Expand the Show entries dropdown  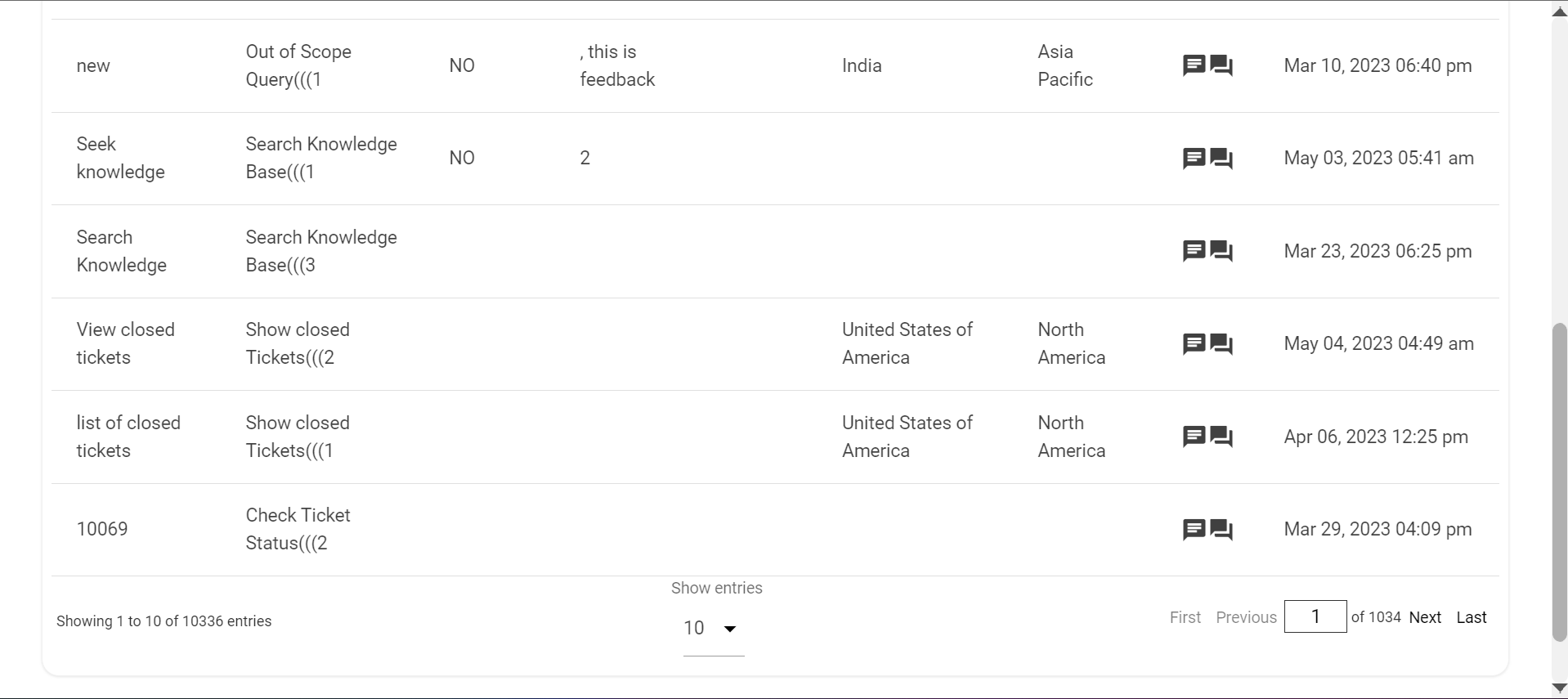[713, 628]
